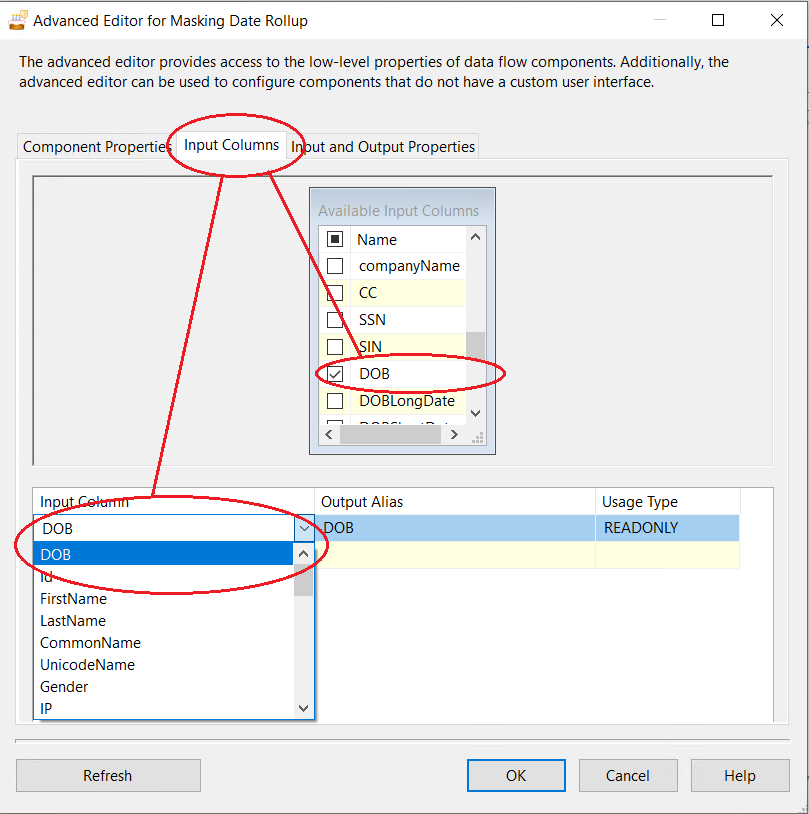Click the Advanced Editor title bar icon
The width and height of the screenshot is (809, 814).
point(17,20)
